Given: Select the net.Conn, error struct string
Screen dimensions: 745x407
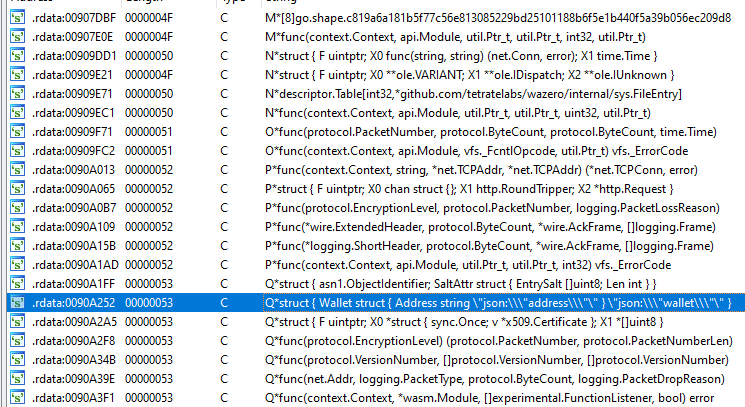Looking at the screenshot, I should point(461,56).
